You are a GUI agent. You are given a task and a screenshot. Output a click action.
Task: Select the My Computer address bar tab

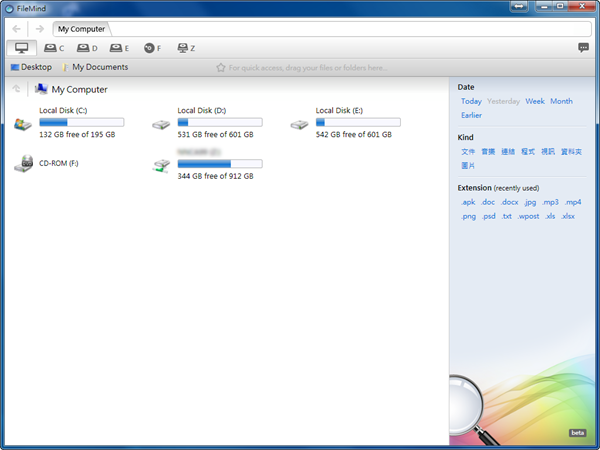coord(82,29)
